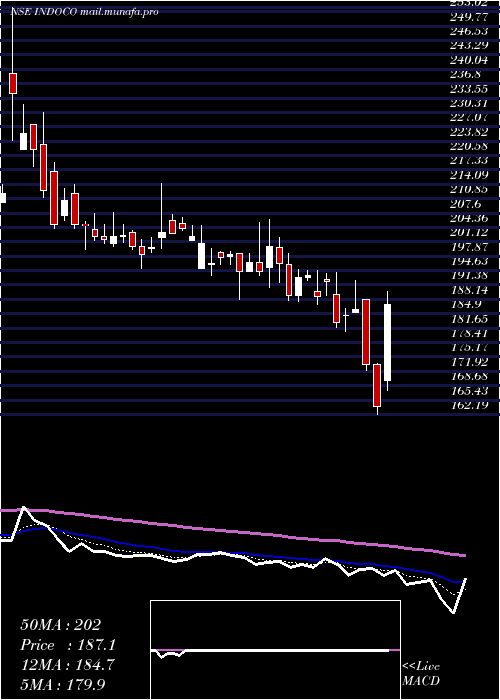Viewport: 500px width, 700px height.
Task: Click the <<Live MACD label
Action: click(421, 673)
